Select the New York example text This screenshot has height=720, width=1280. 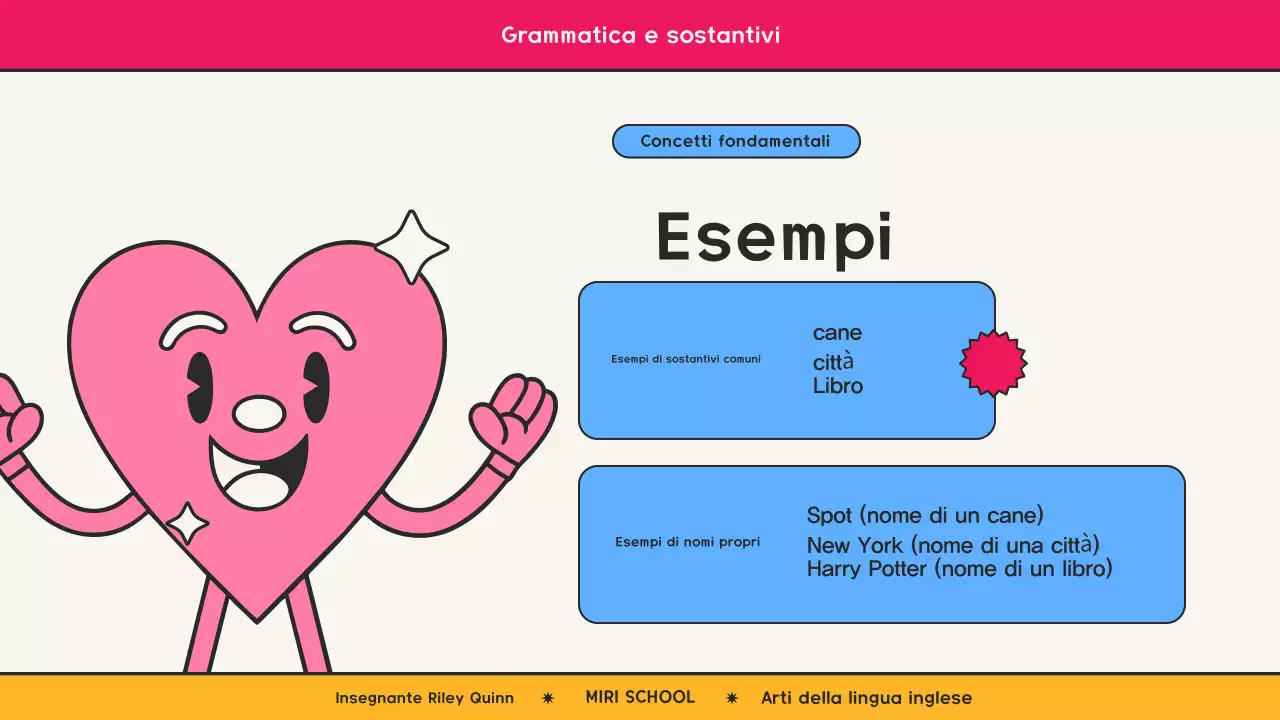pos(952,545)
